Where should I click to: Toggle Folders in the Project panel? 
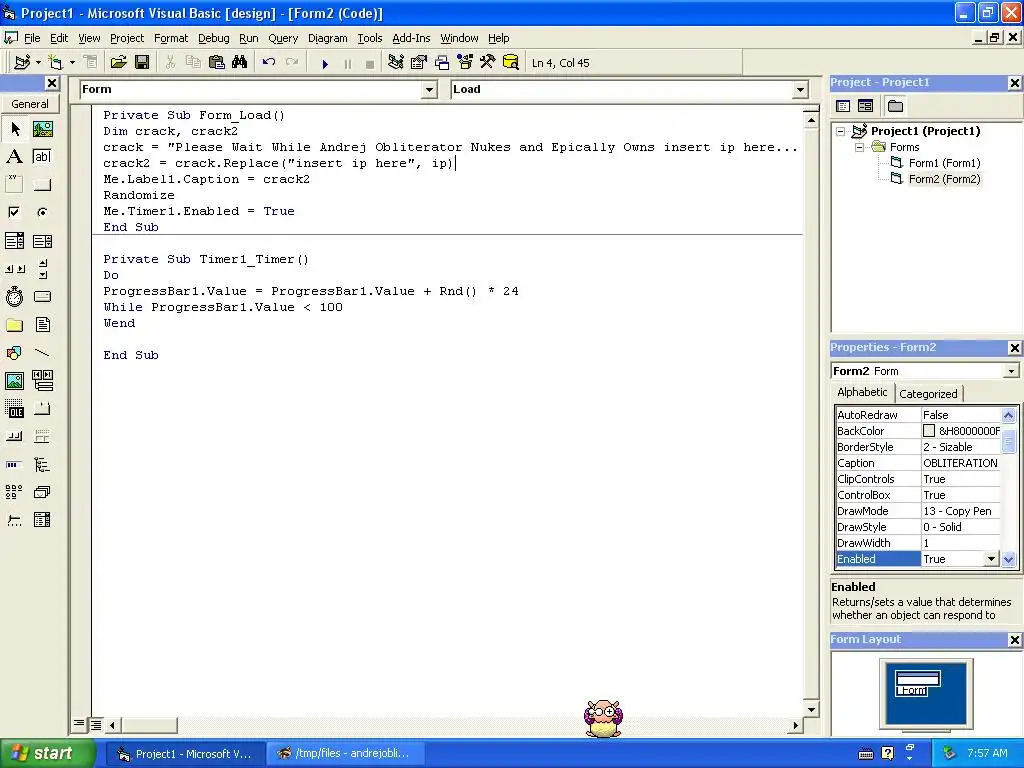895,106
